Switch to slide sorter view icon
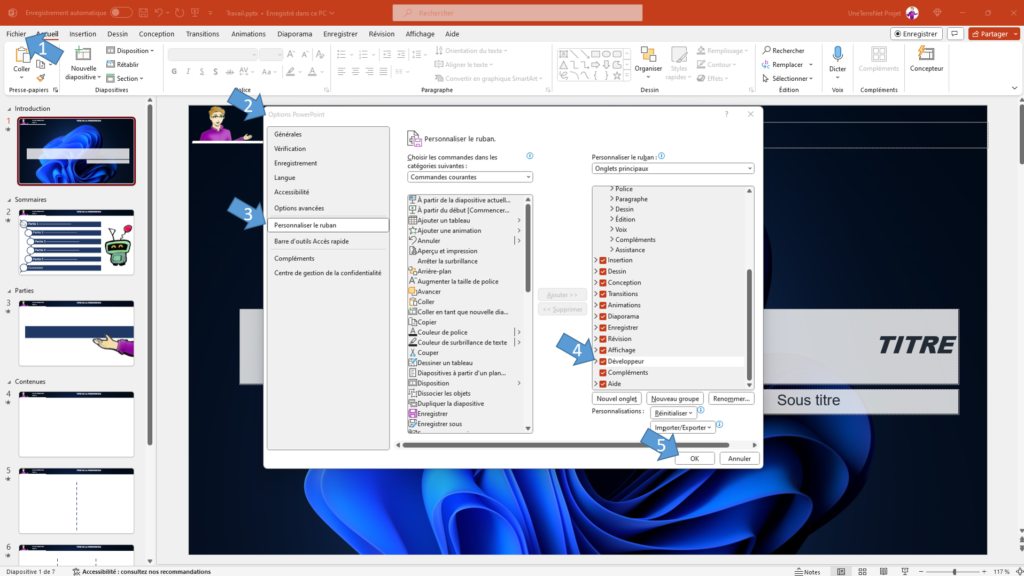1024x576 pixels. (x=862, y=571)
